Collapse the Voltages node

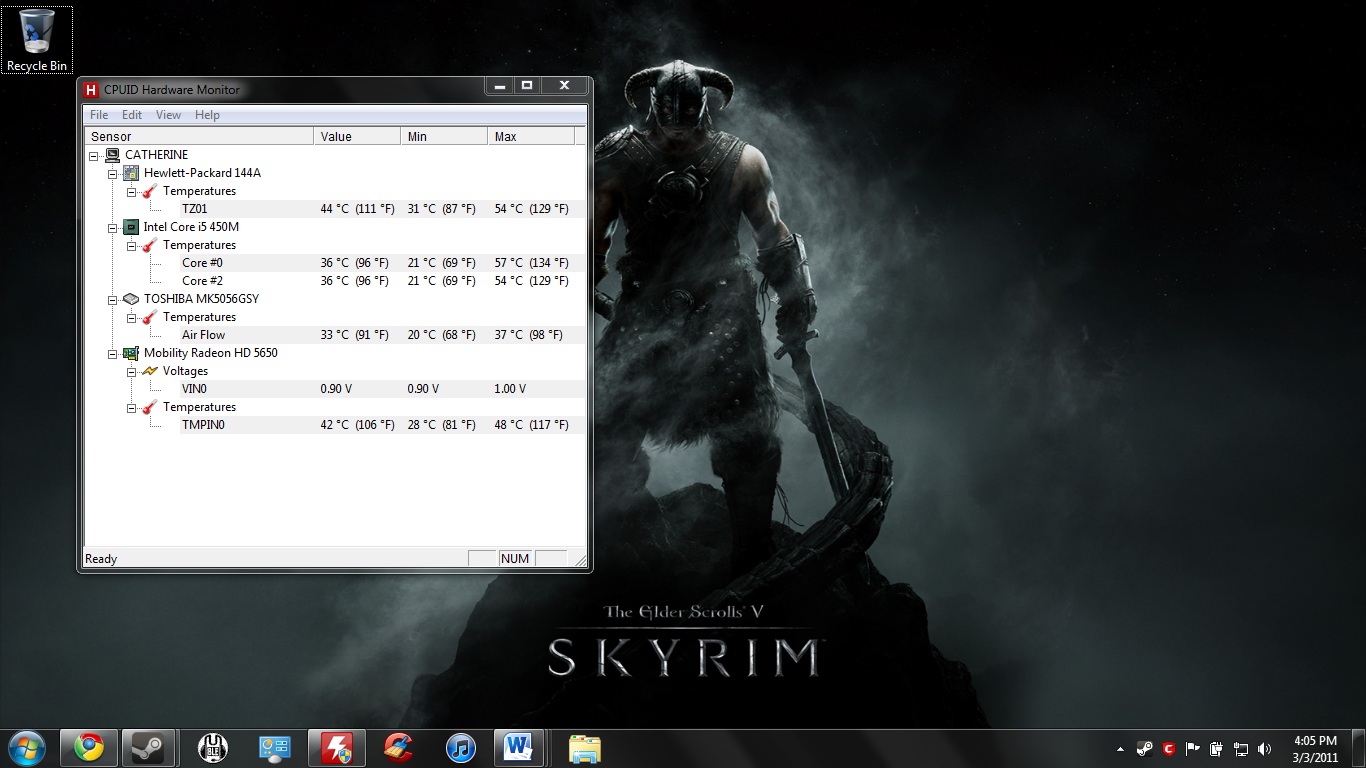pos(132,371)
